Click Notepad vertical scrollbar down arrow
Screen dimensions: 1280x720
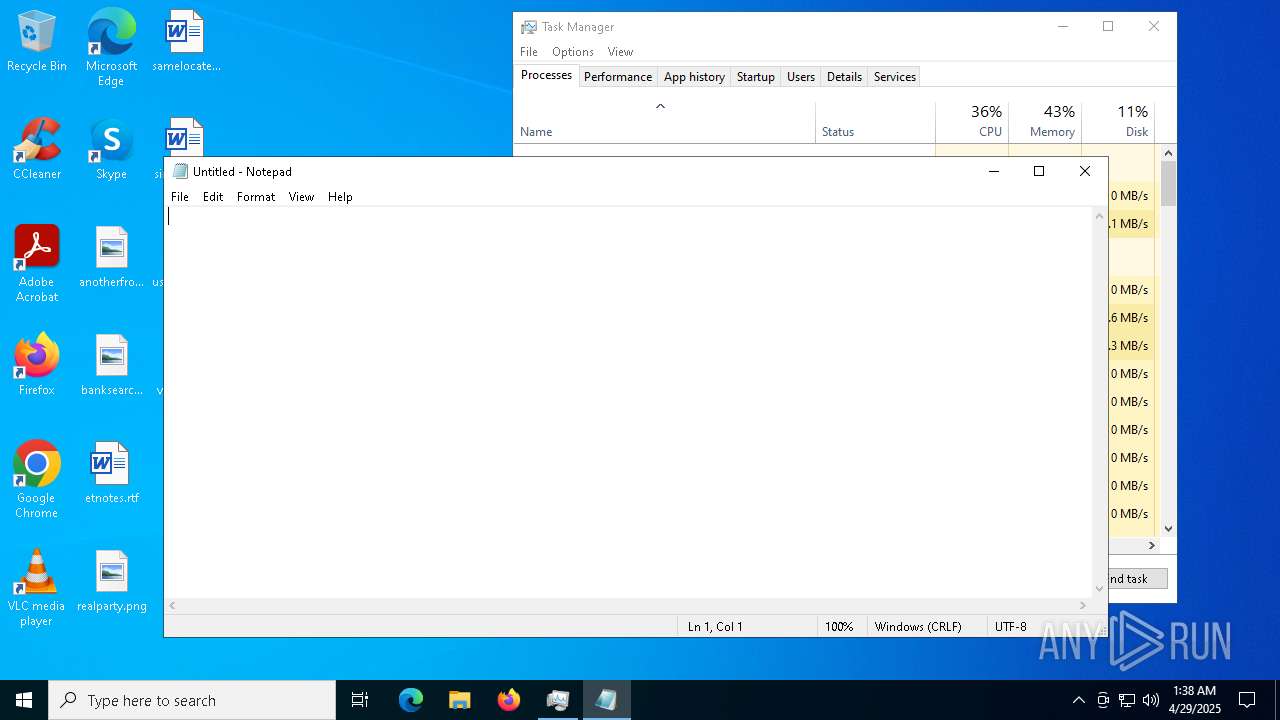1100,589
